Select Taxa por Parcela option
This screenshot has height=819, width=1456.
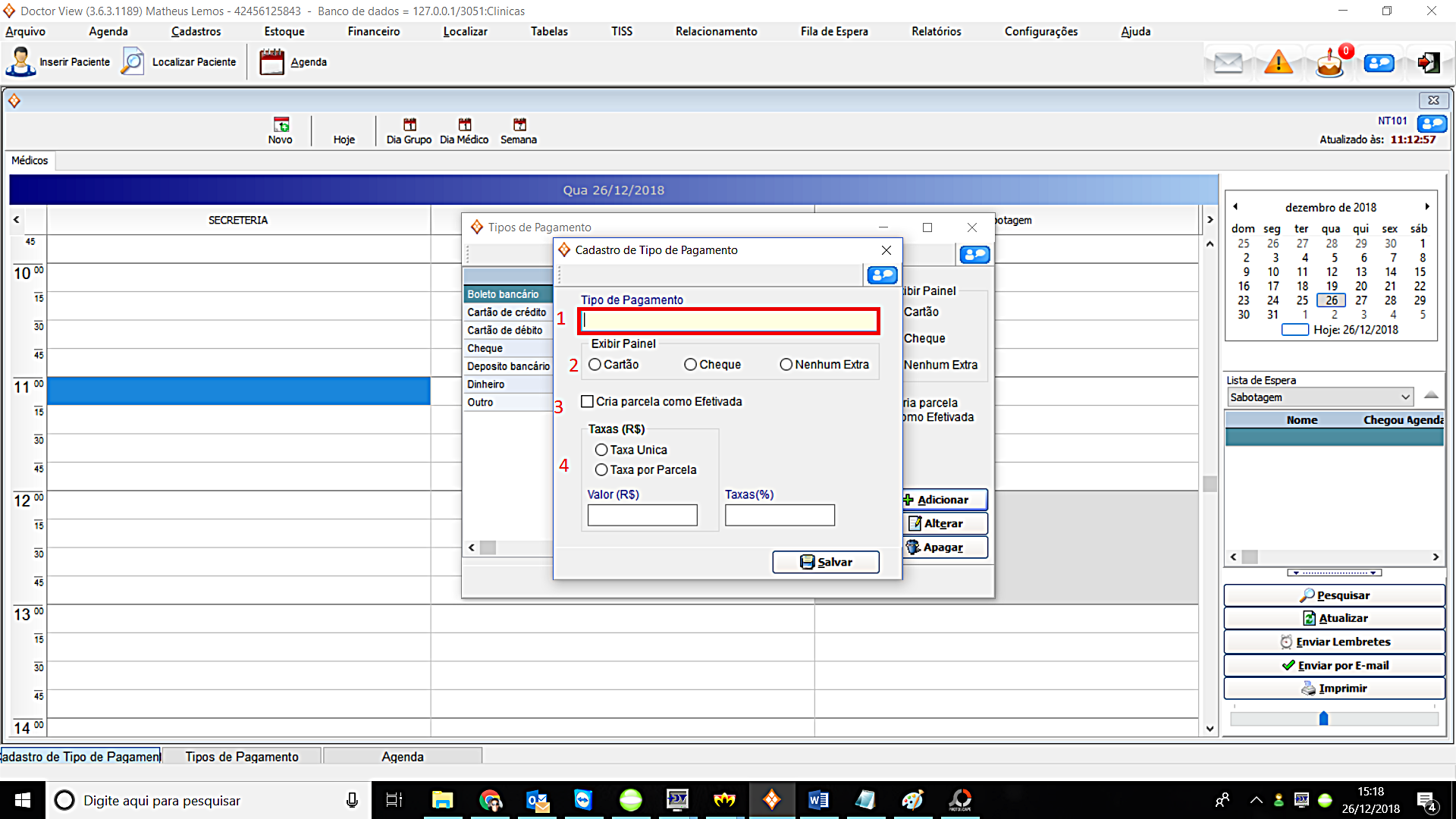pos(601,470)
